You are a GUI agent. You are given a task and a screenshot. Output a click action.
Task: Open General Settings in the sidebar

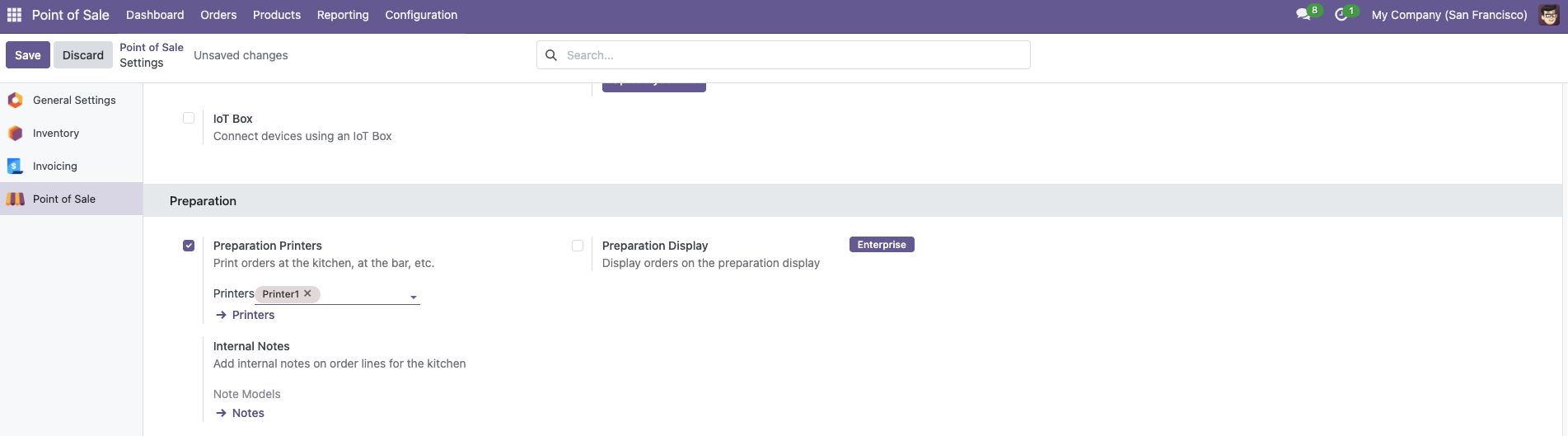(x=74, y=100)
